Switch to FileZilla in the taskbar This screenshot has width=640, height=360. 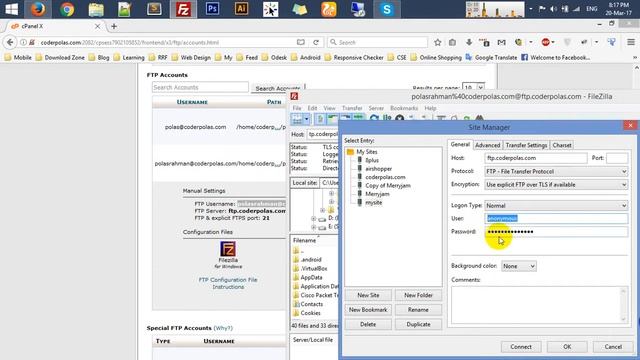183,9
